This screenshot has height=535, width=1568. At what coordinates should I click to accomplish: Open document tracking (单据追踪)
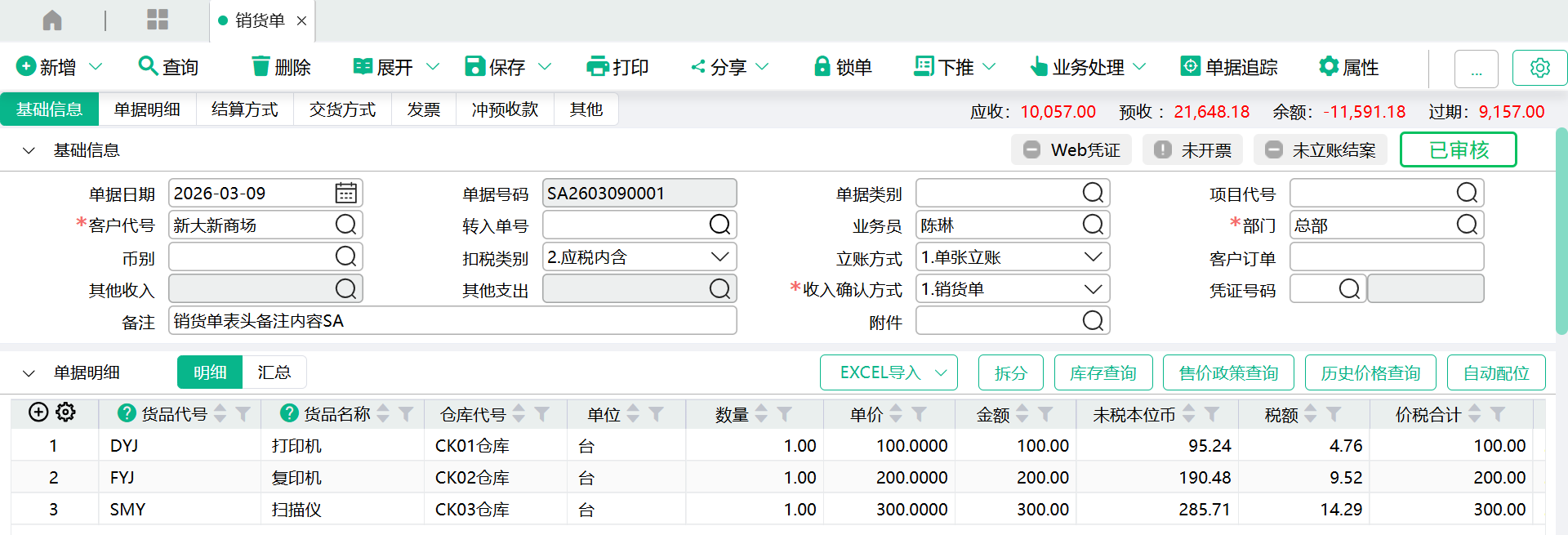click(x=1229, y=67)
